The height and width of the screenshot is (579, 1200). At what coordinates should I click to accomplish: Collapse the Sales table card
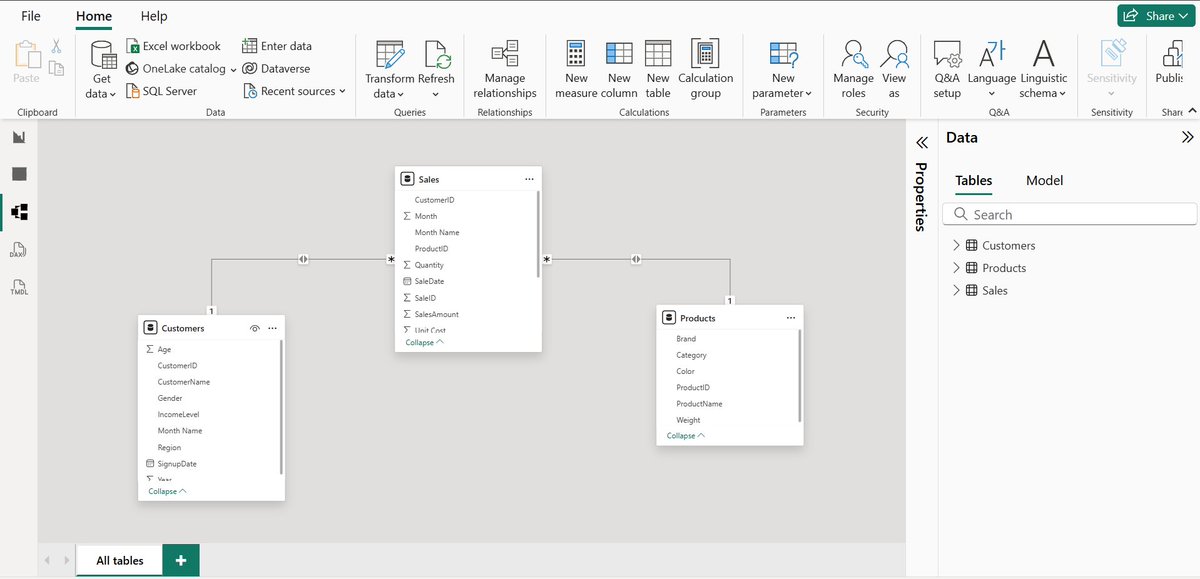425,342
